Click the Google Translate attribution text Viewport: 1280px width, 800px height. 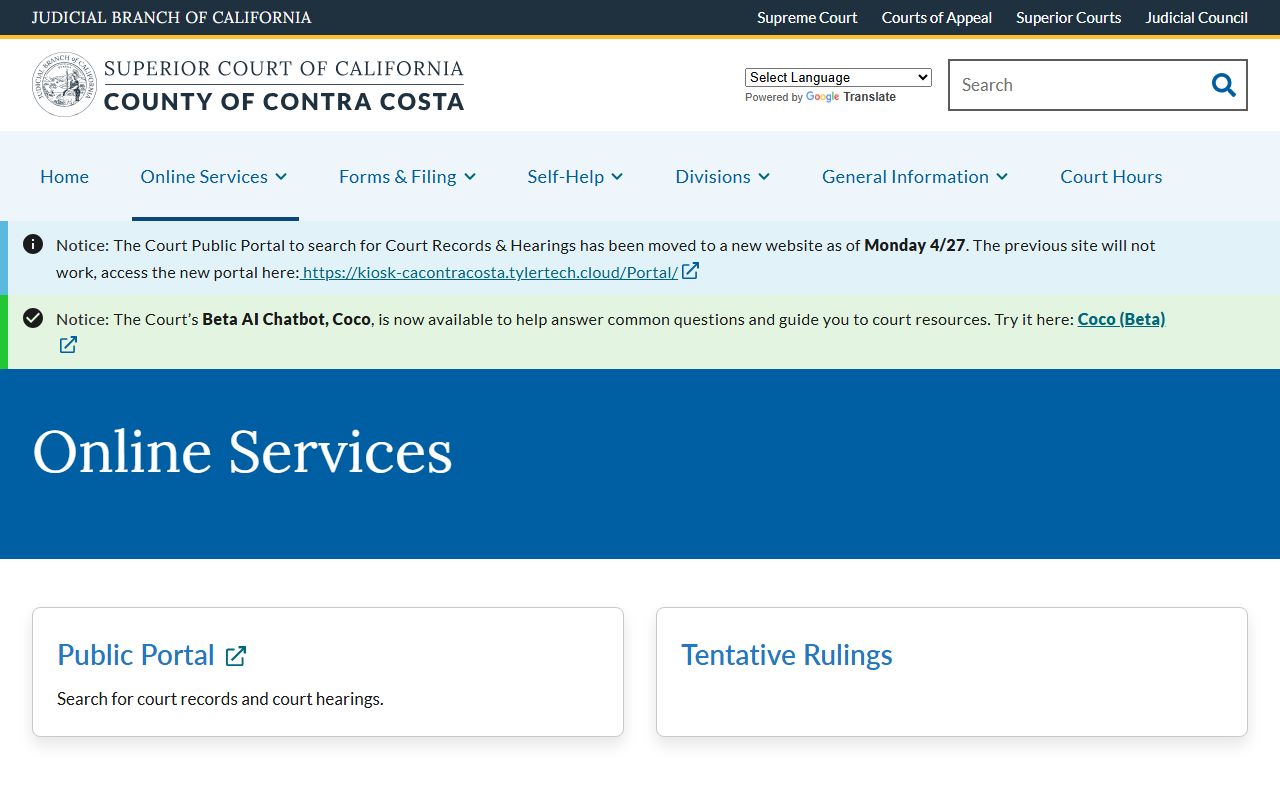click(820, 97)
